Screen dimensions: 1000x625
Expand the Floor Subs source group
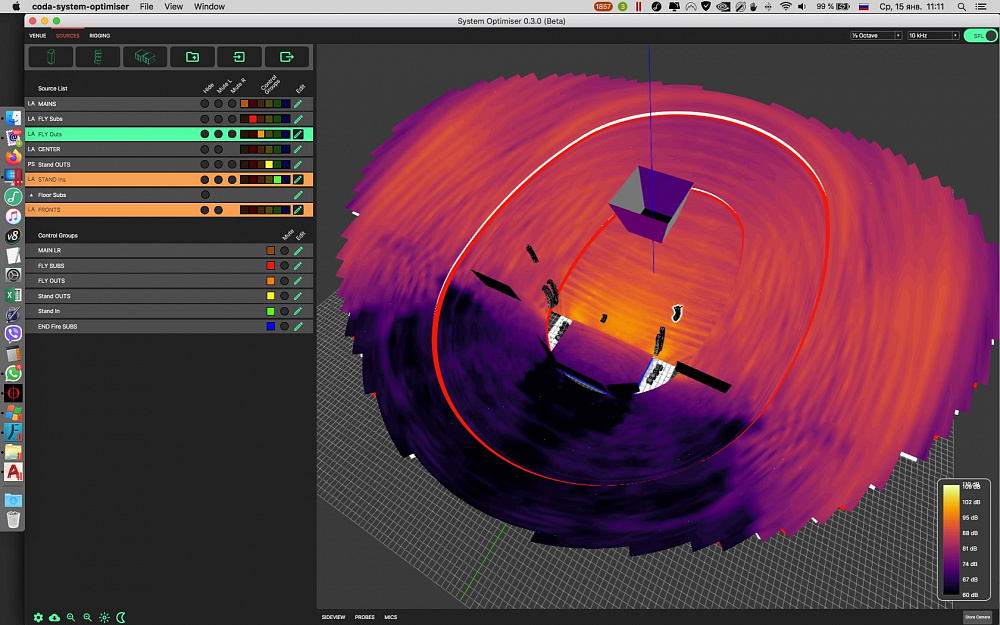[31, 195]
